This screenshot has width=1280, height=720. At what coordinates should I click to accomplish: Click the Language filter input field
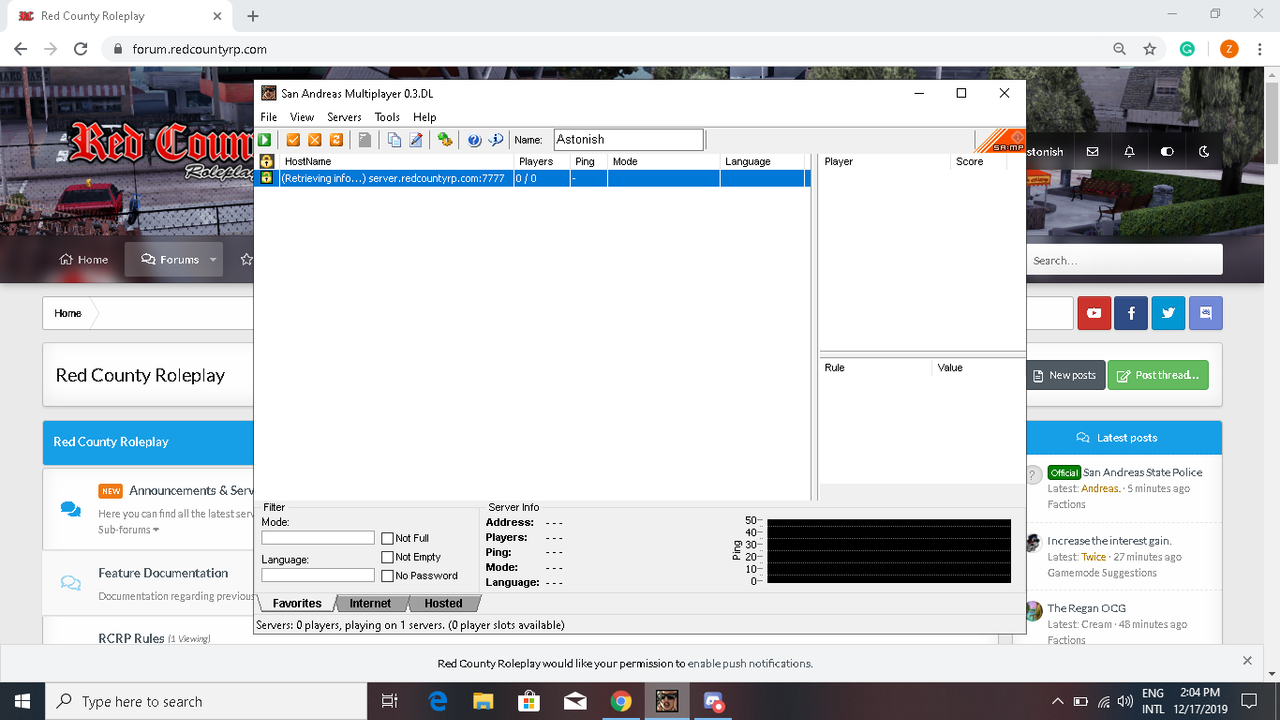pyautogui.click(x=318, y=575)
